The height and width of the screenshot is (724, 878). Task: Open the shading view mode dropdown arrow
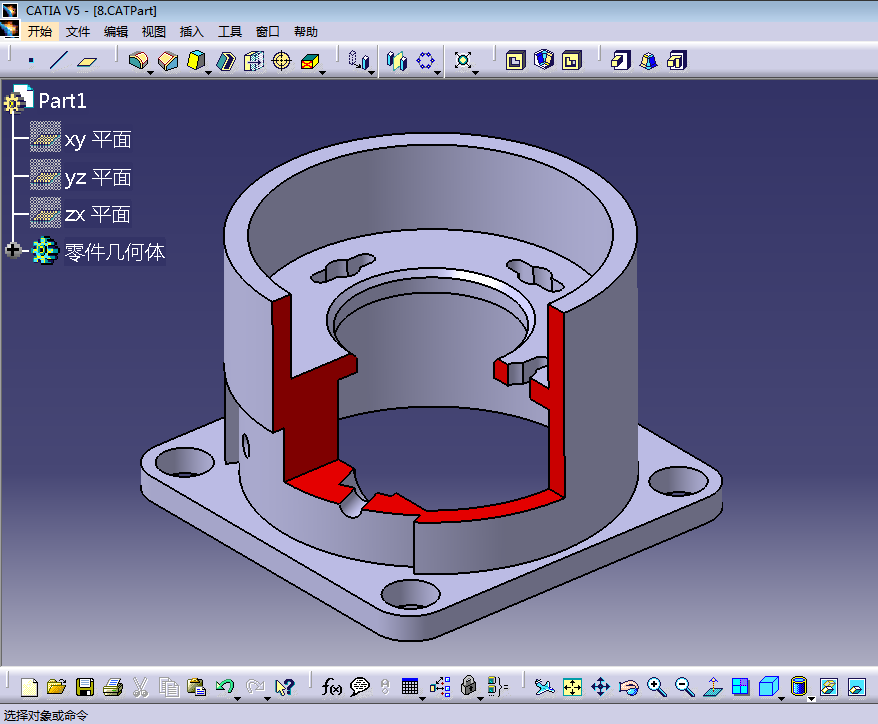tap(810, 696)
